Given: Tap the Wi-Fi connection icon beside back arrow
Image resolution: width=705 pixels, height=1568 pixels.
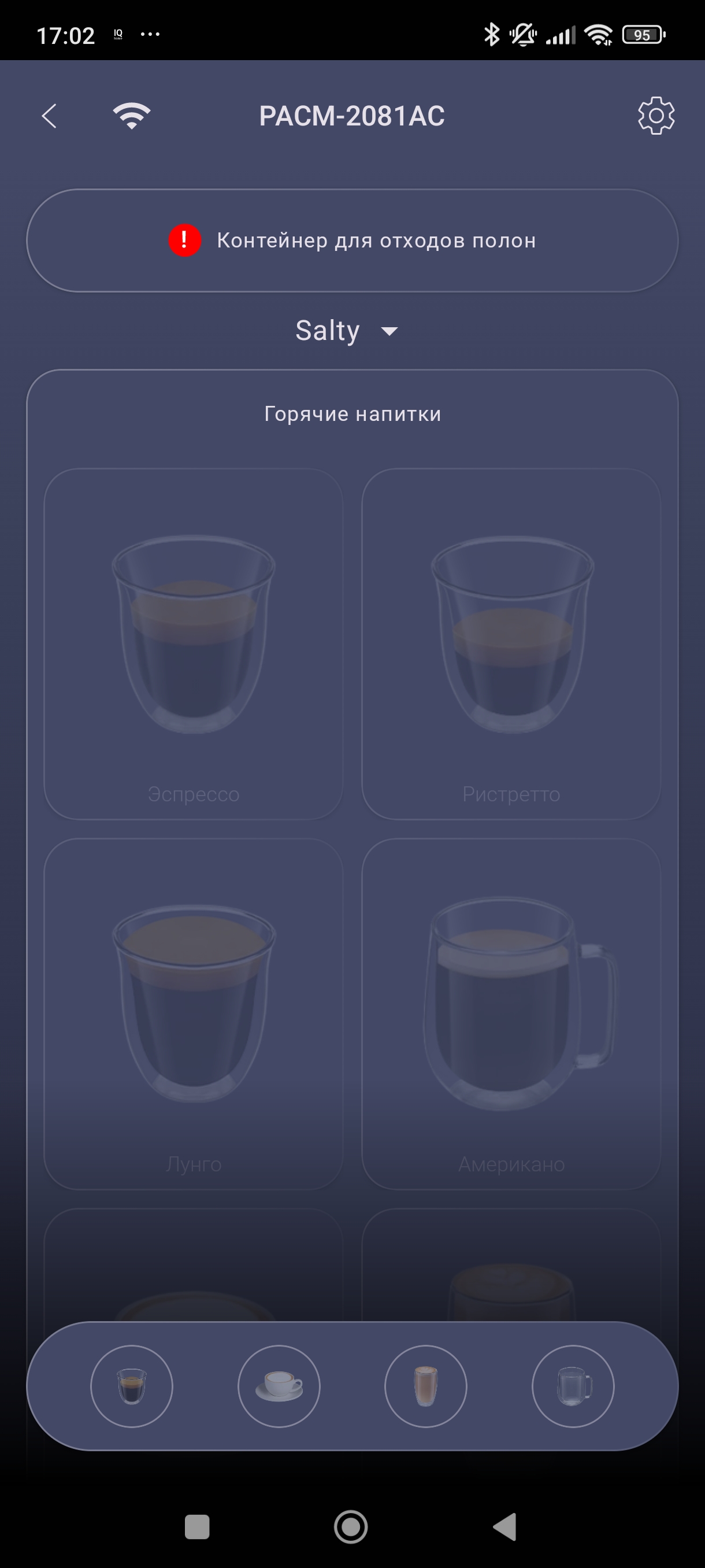Looking at the screenshot, I should tap(131, 116).
